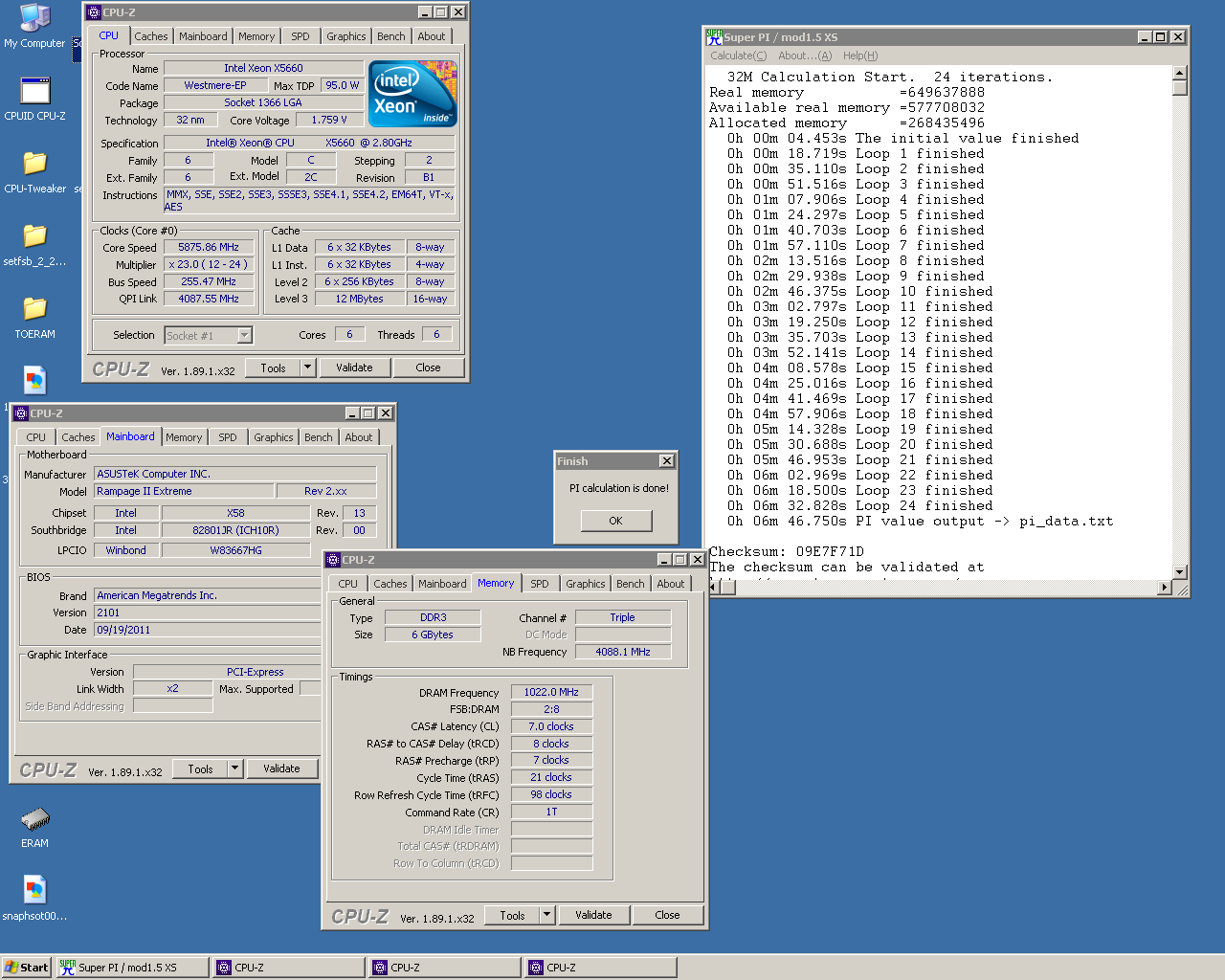Click Validate in Mainboard CPU-Z window
The image size is (1225, 980).
click(281, 768)
